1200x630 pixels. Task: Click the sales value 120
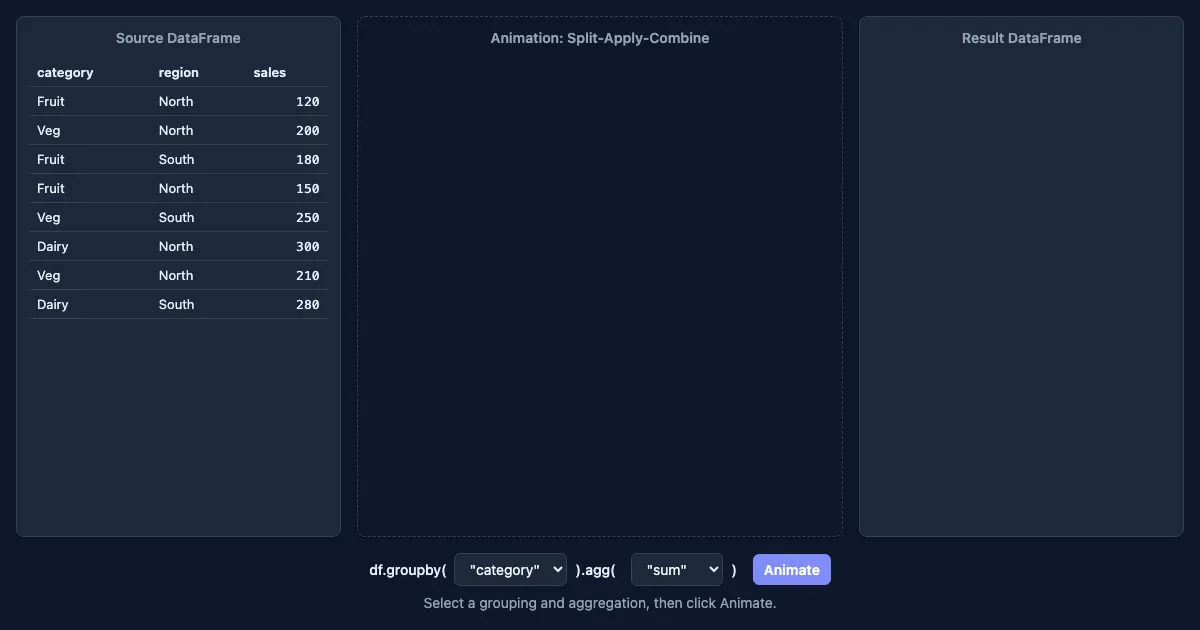point(308,102)
